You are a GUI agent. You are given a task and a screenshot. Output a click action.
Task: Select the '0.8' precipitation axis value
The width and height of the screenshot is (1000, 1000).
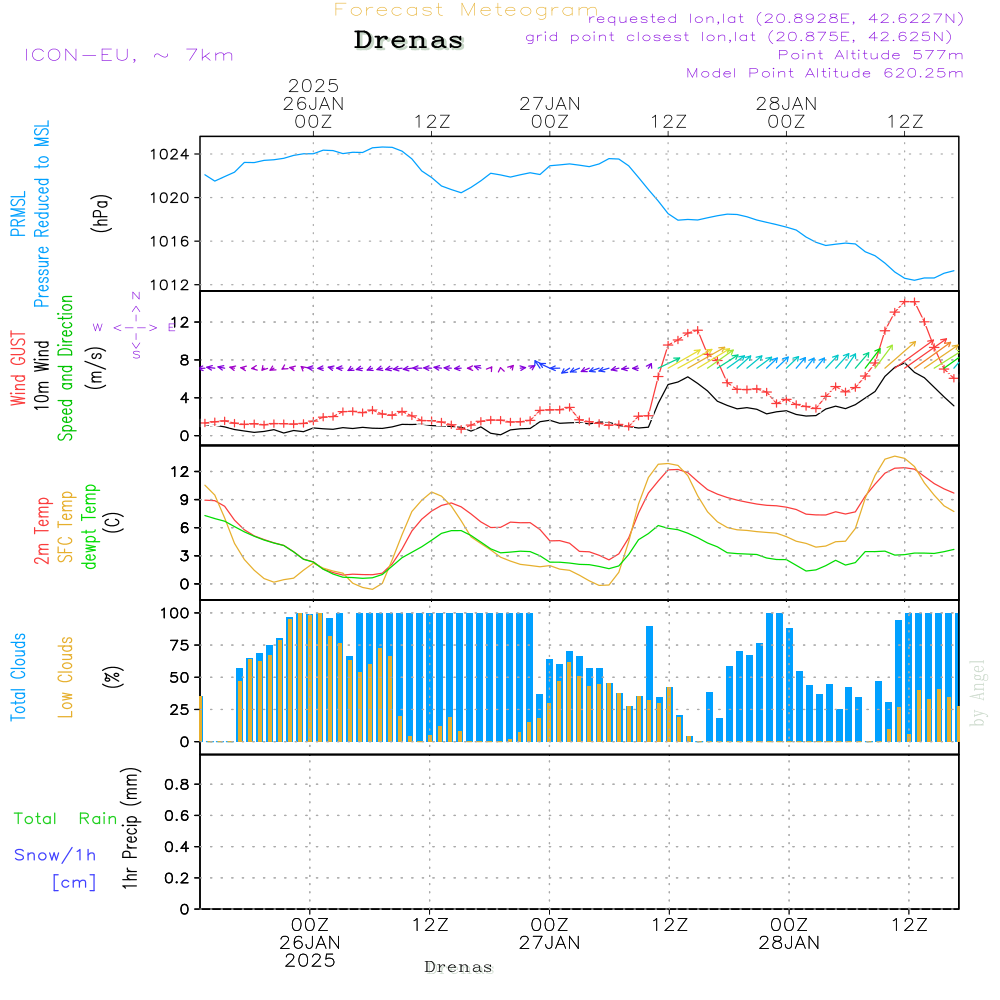[x=177, y=784]
